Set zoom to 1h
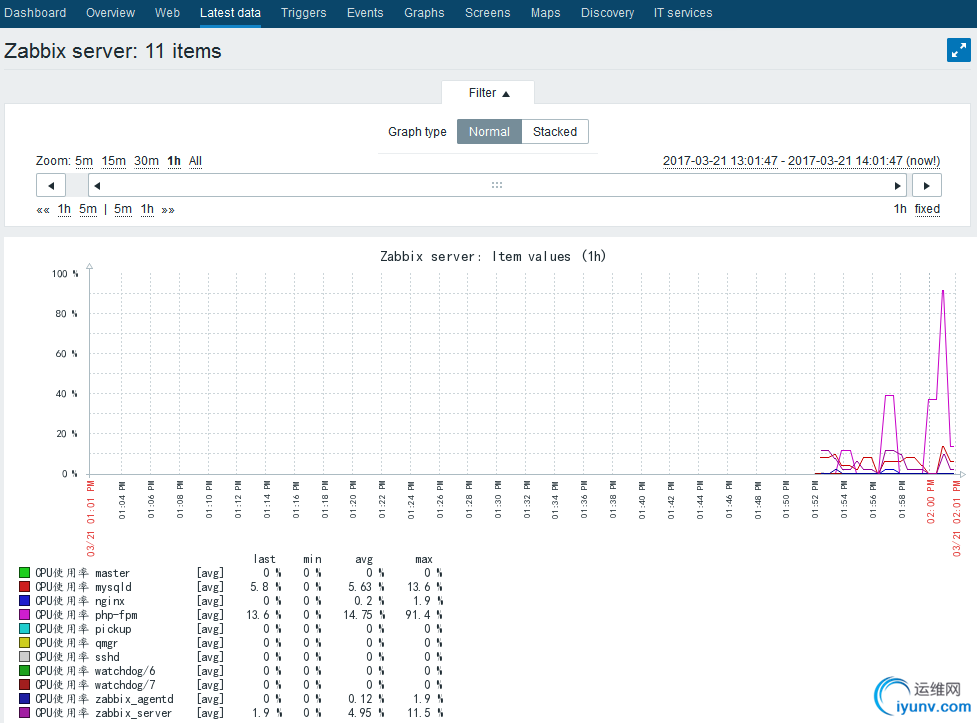 (x=174, y=161)
